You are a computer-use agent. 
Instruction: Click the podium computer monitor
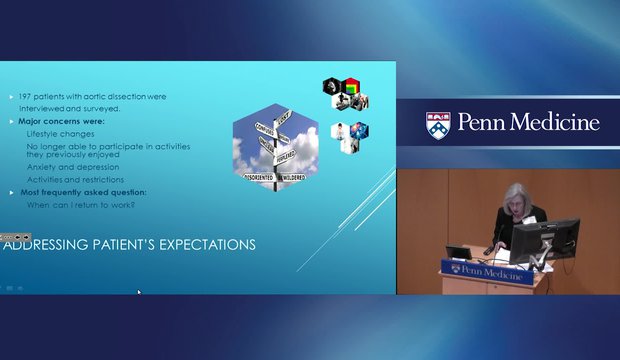coord(544,240)
